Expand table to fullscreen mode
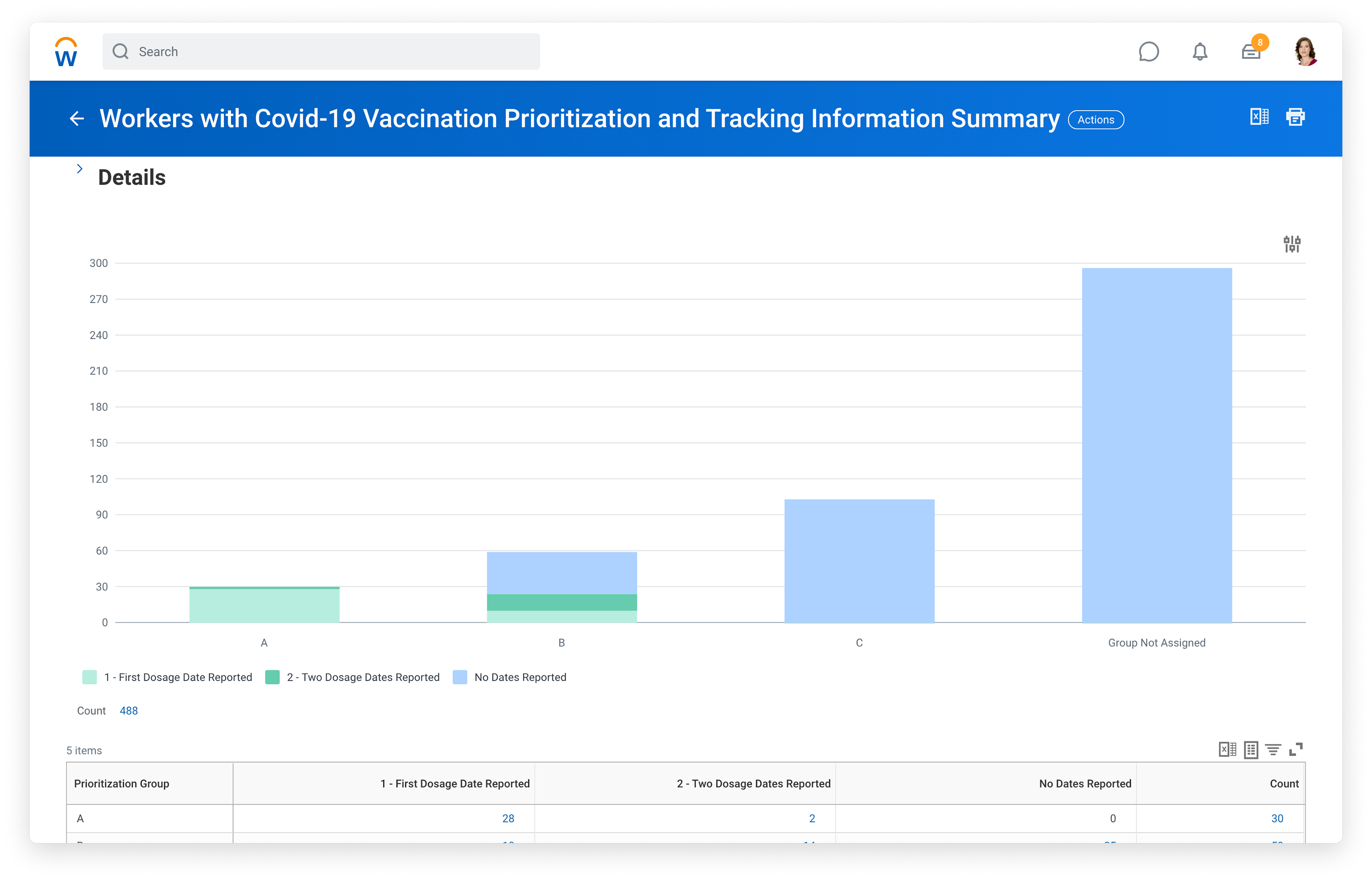 pos(1296,749)
